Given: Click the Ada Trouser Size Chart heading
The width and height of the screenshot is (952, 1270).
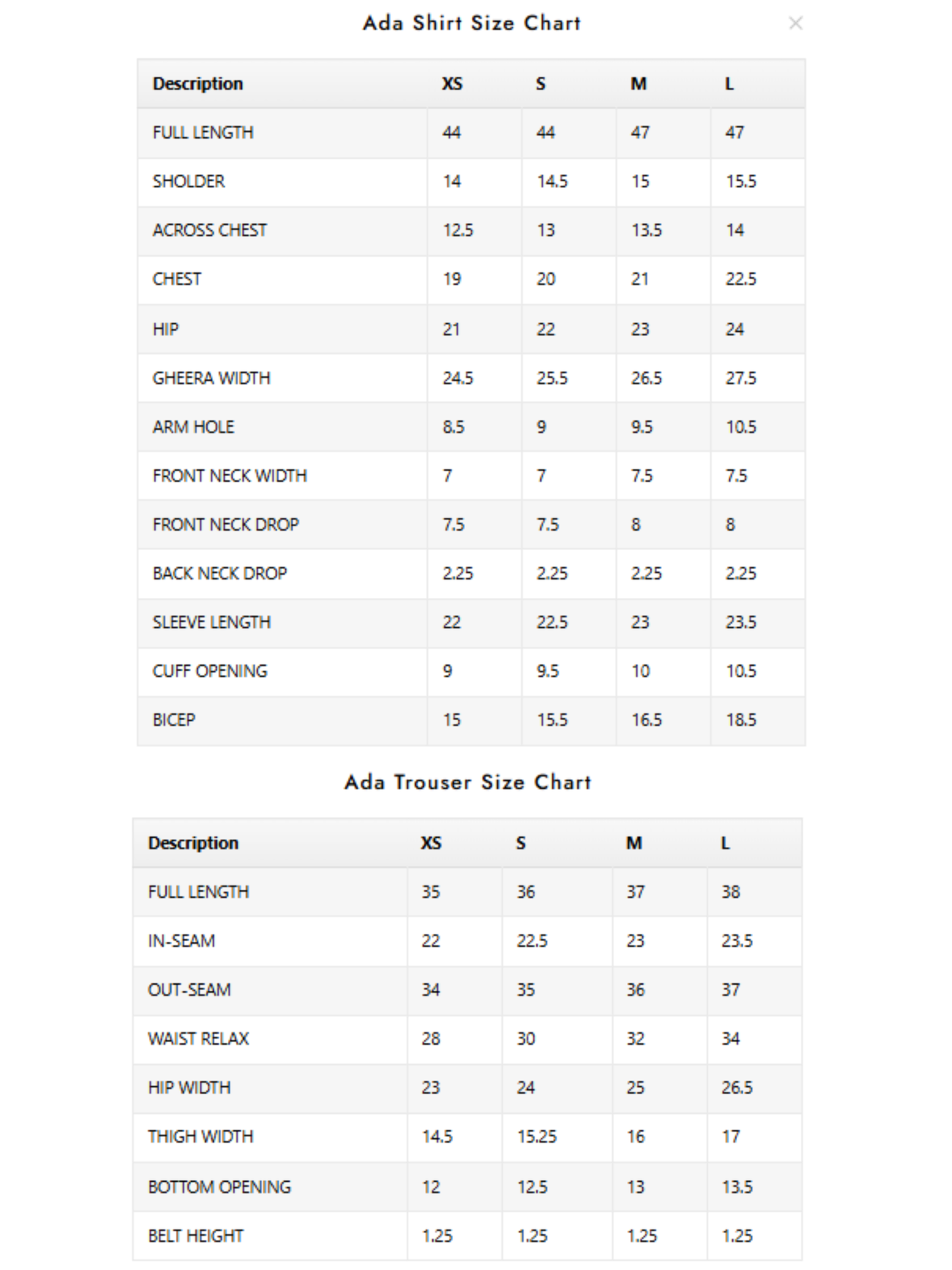Looking at the screenshot, I should (x=468, y=782).
